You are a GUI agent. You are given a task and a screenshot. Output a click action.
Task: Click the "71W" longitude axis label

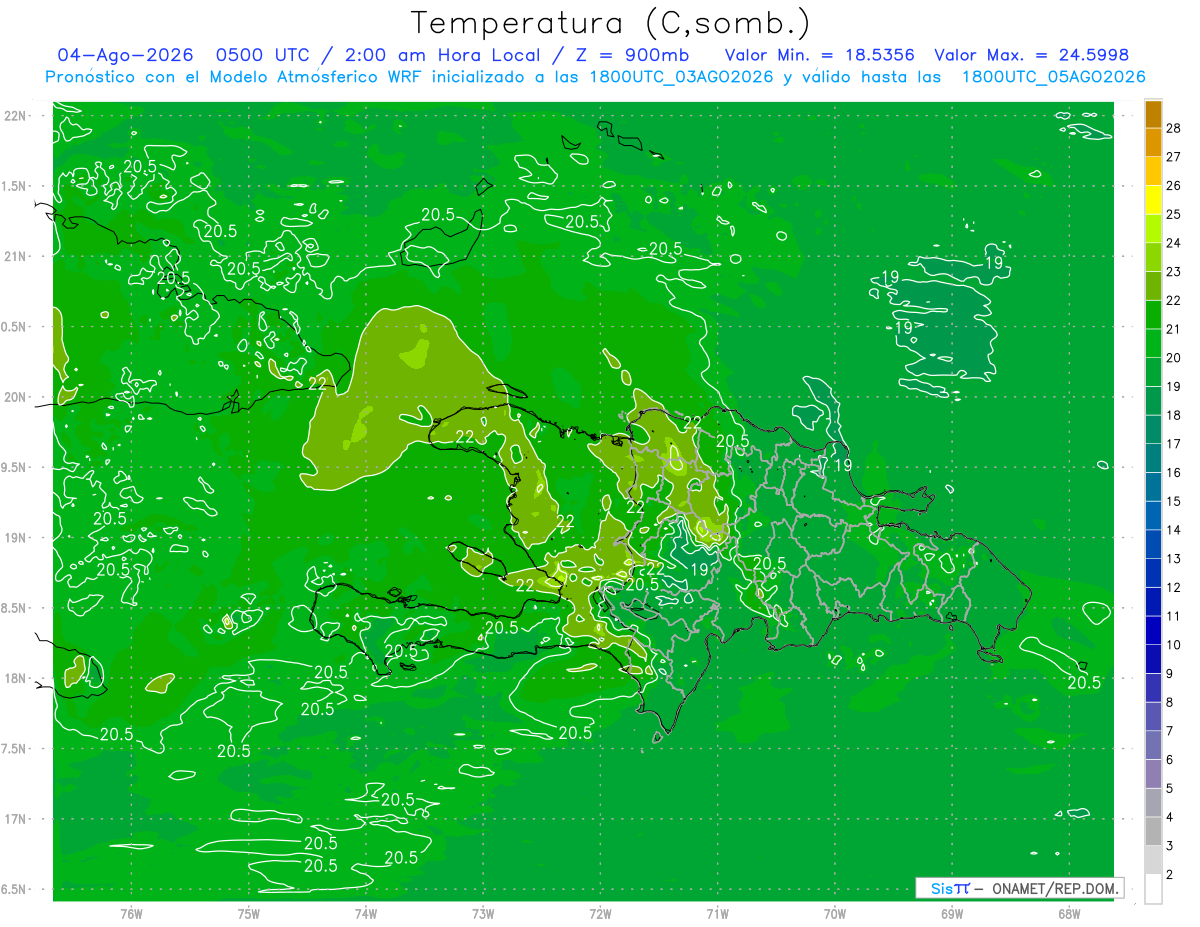(717, 913)
